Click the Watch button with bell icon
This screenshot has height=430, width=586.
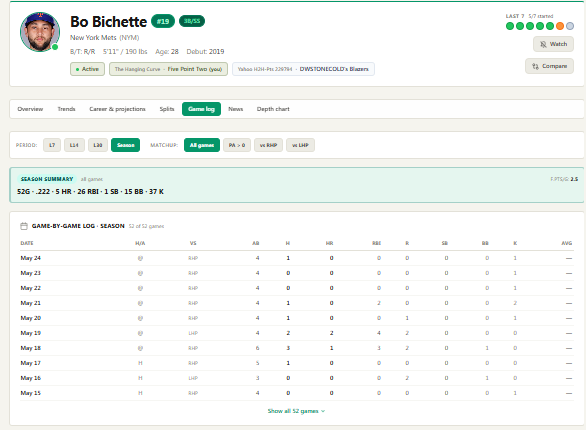tap(553, 44)
